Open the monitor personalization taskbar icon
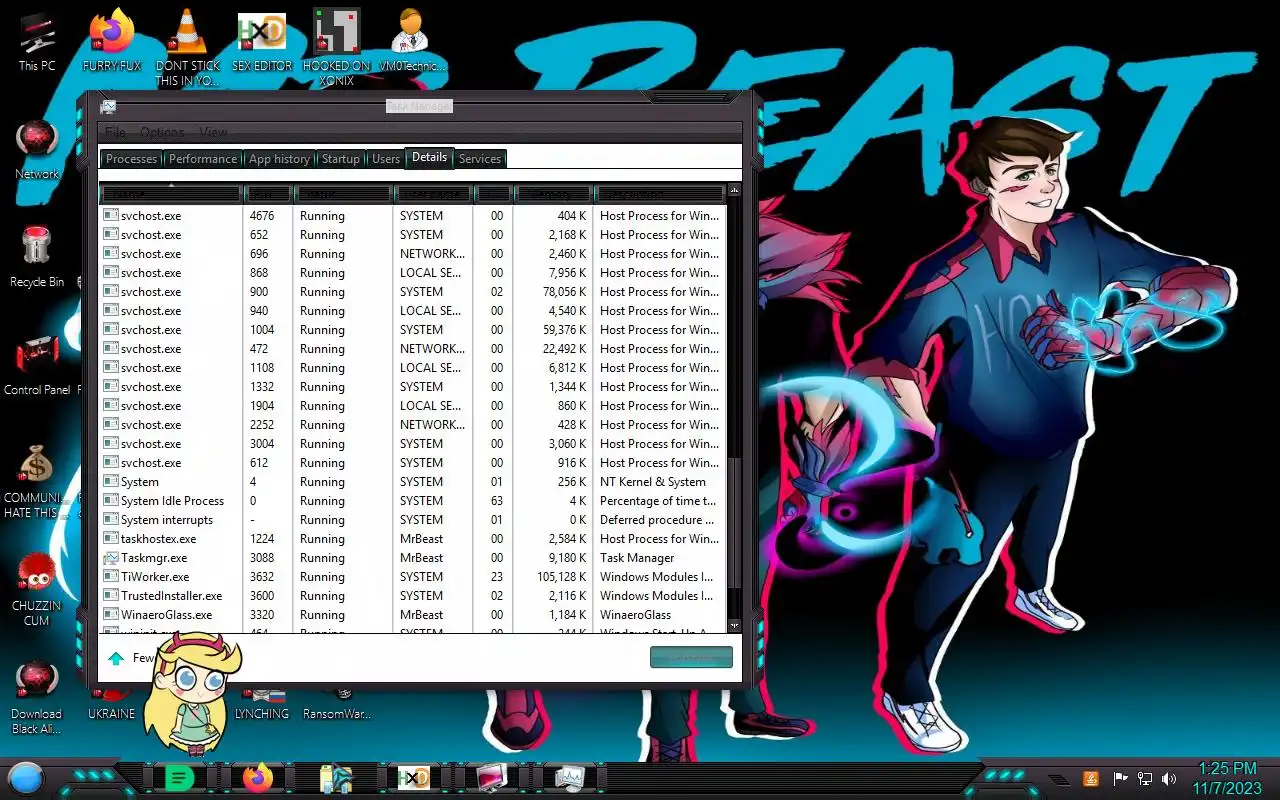 point(491,777)
